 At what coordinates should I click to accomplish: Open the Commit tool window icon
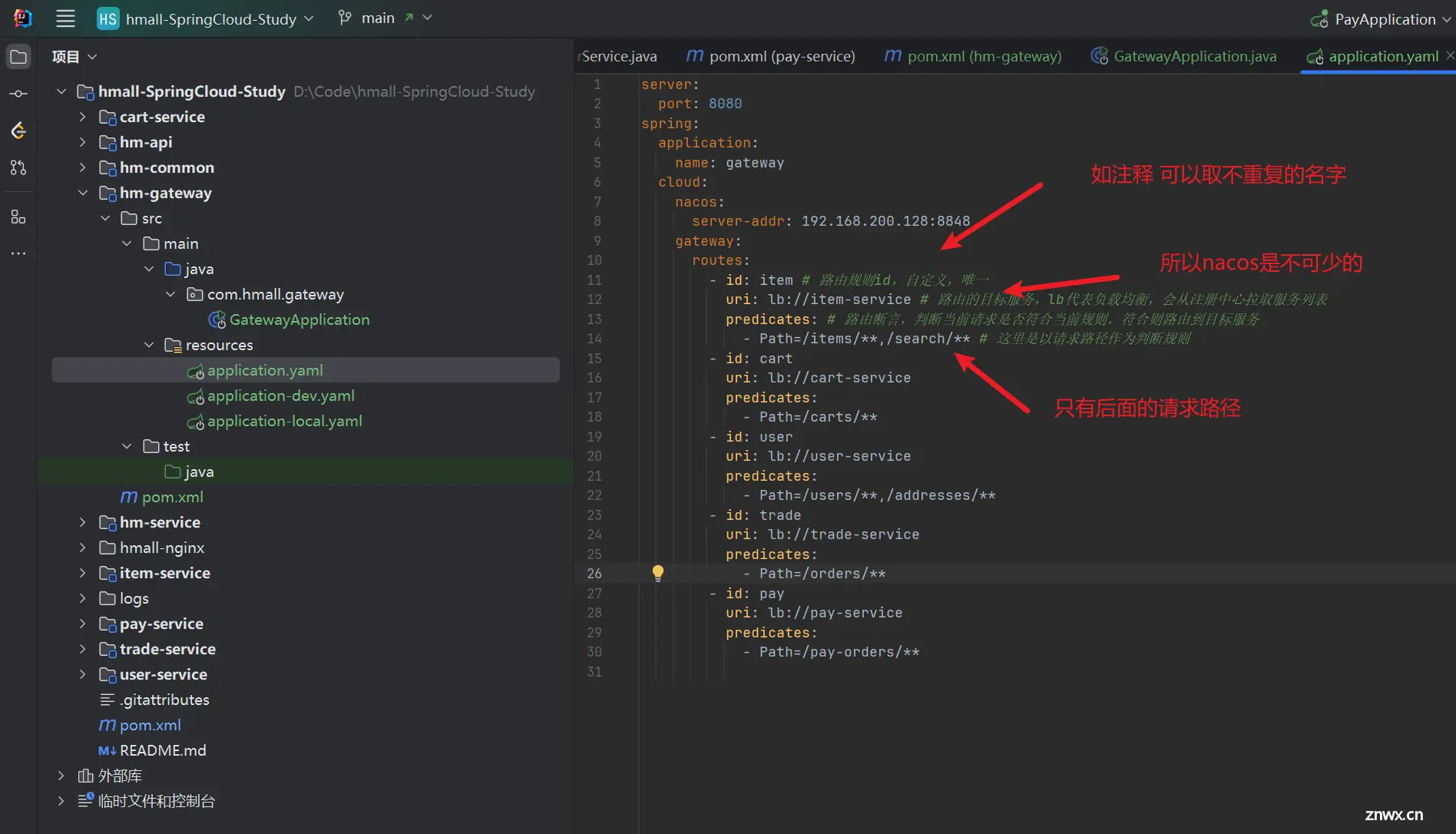(18, 94)
